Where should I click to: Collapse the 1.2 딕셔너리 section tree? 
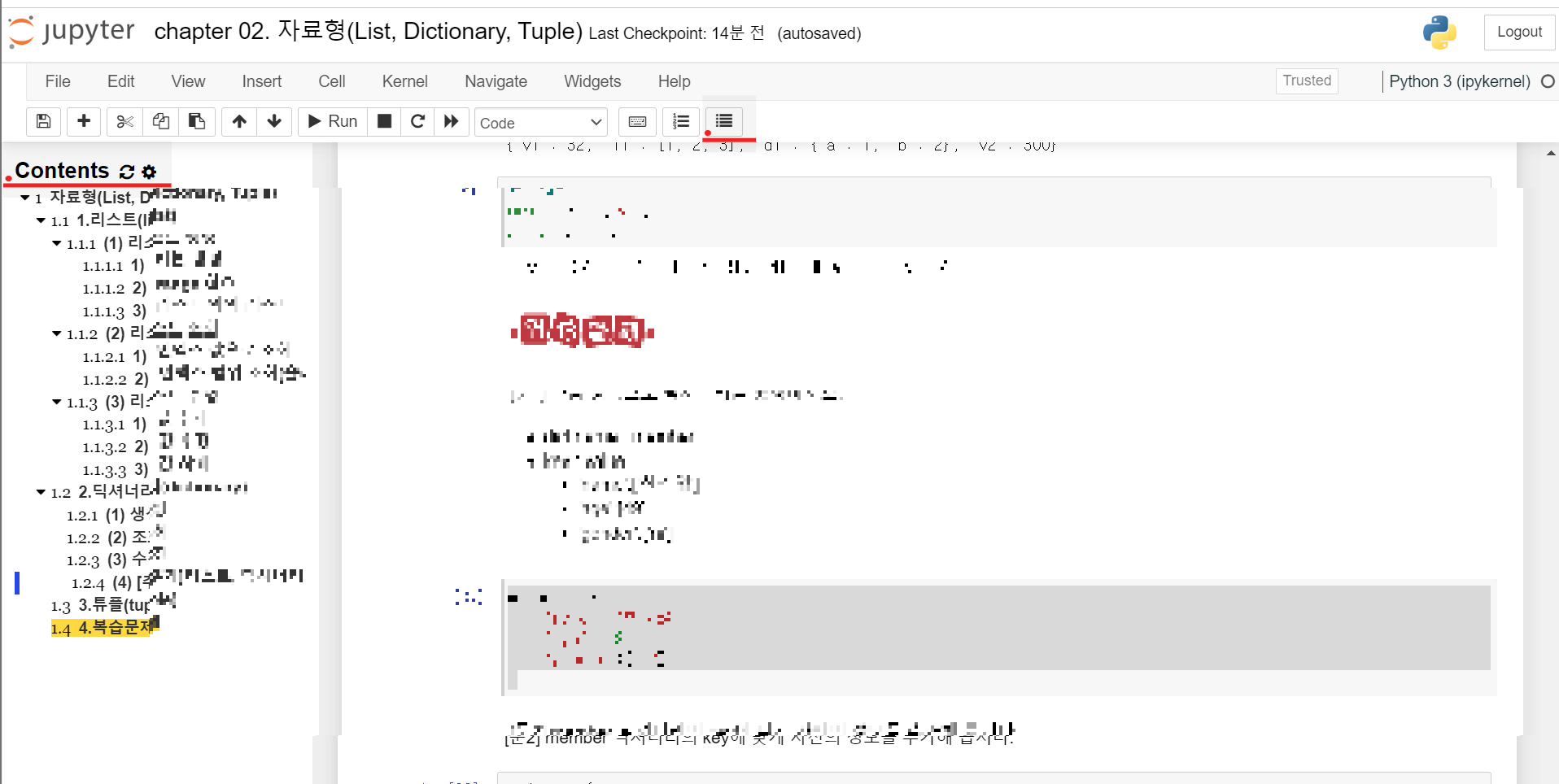[40, 491]
